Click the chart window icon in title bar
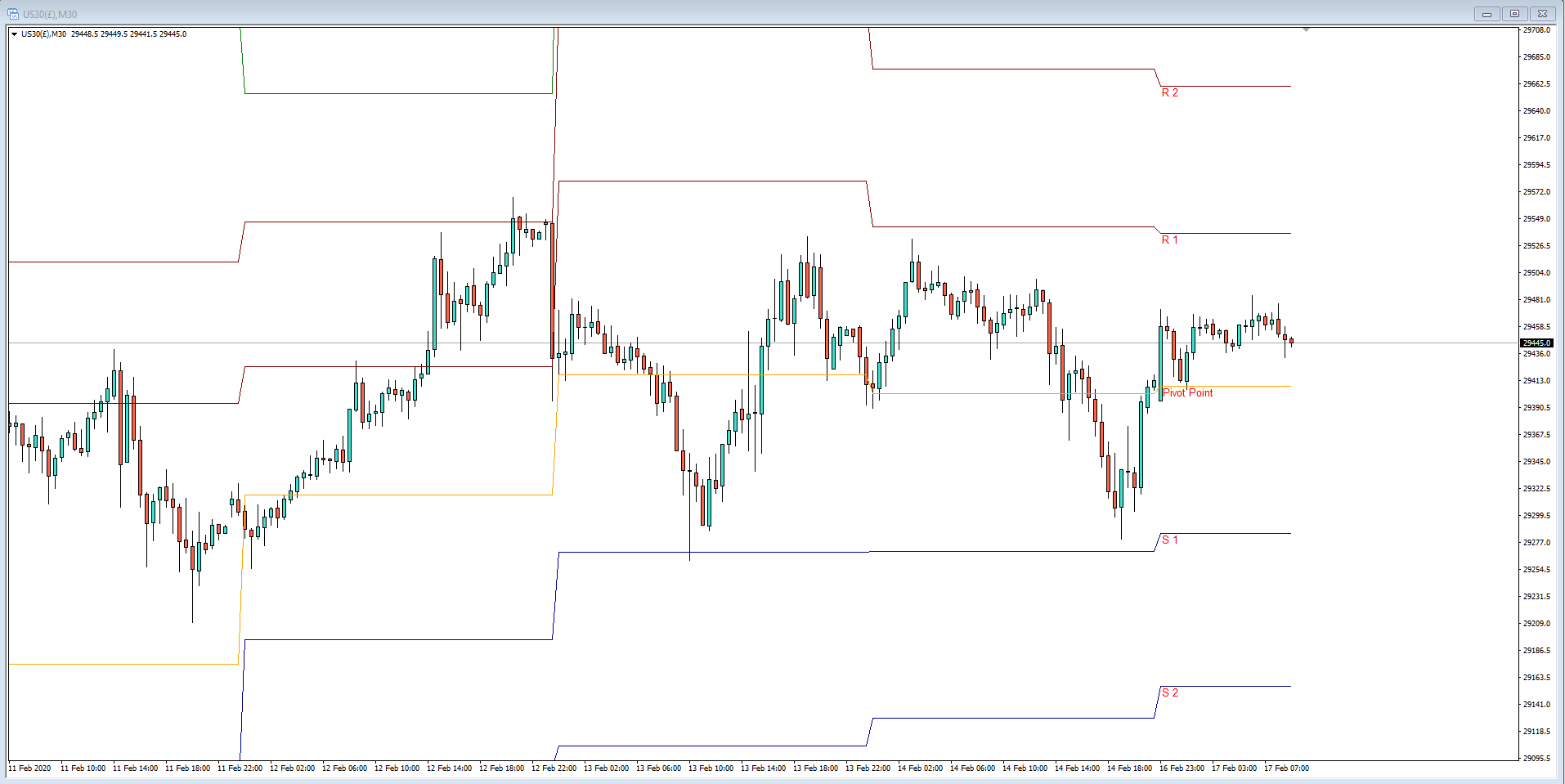Viewport: 1565px width, 784px height. [x=13, y=14]
